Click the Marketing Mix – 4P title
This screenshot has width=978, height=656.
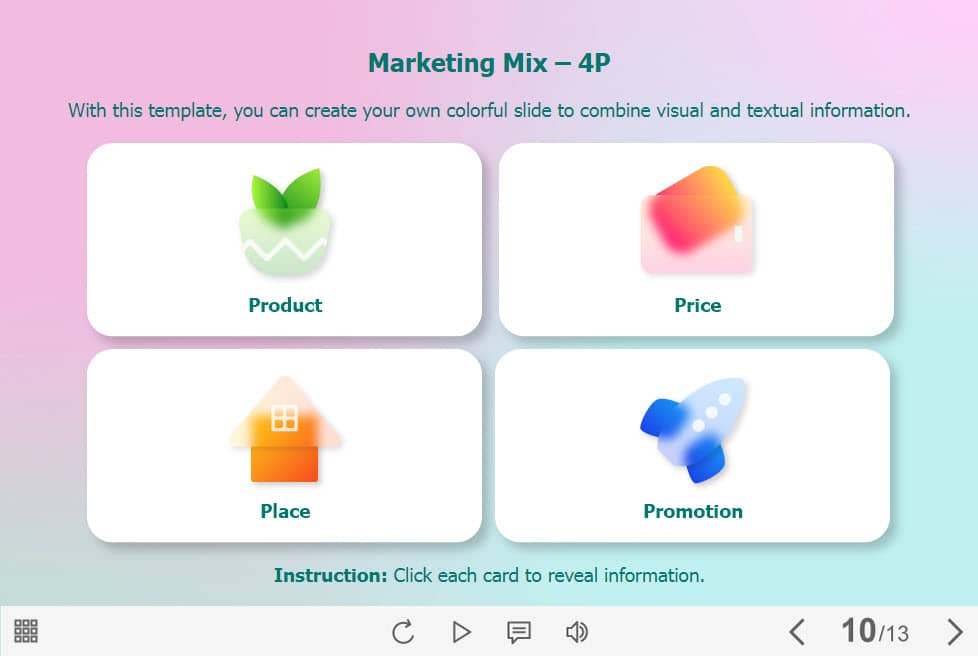point(489,64)
